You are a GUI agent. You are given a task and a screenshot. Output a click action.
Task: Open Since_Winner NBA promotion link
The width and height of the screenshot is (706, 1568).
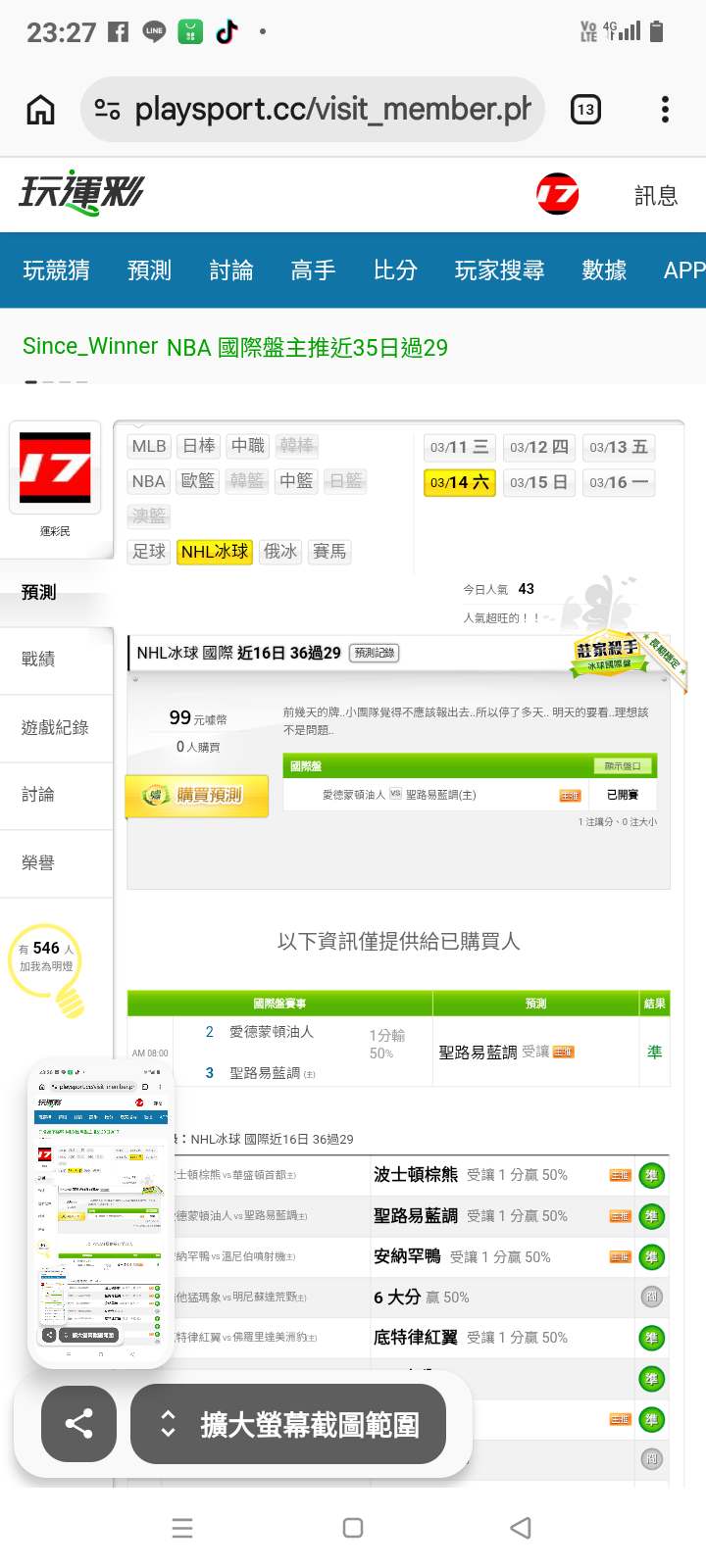(x=235, y=347)
